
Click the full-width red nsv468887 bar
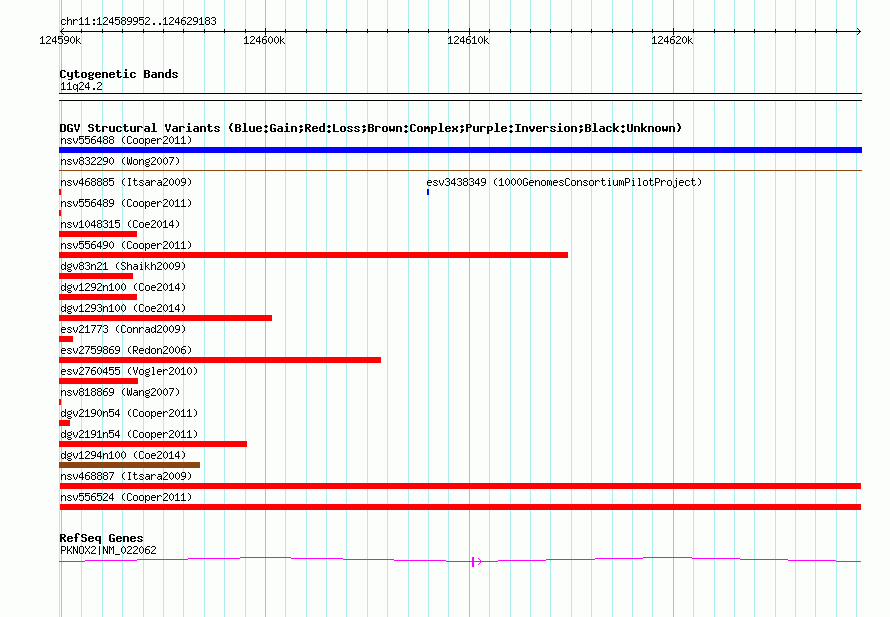point(460,486)
